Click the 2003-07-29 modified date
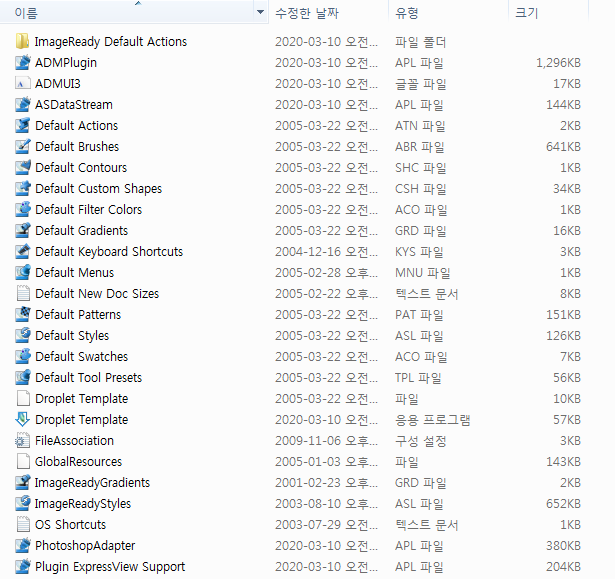The height and width of the screenshot is (579, 615). pyautogui.click(x=326, y=524)
